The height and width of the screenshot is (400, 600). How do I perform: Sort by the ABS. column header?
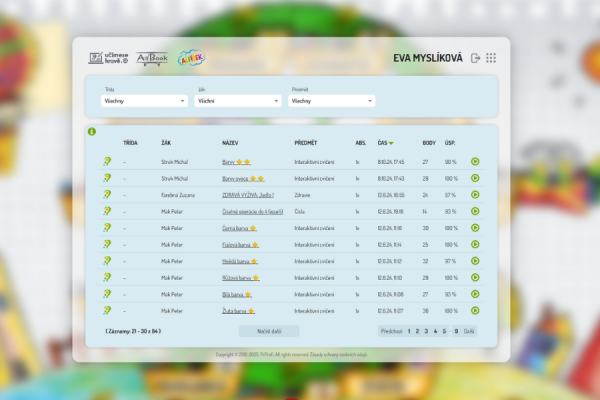click(x=360, y=143)
